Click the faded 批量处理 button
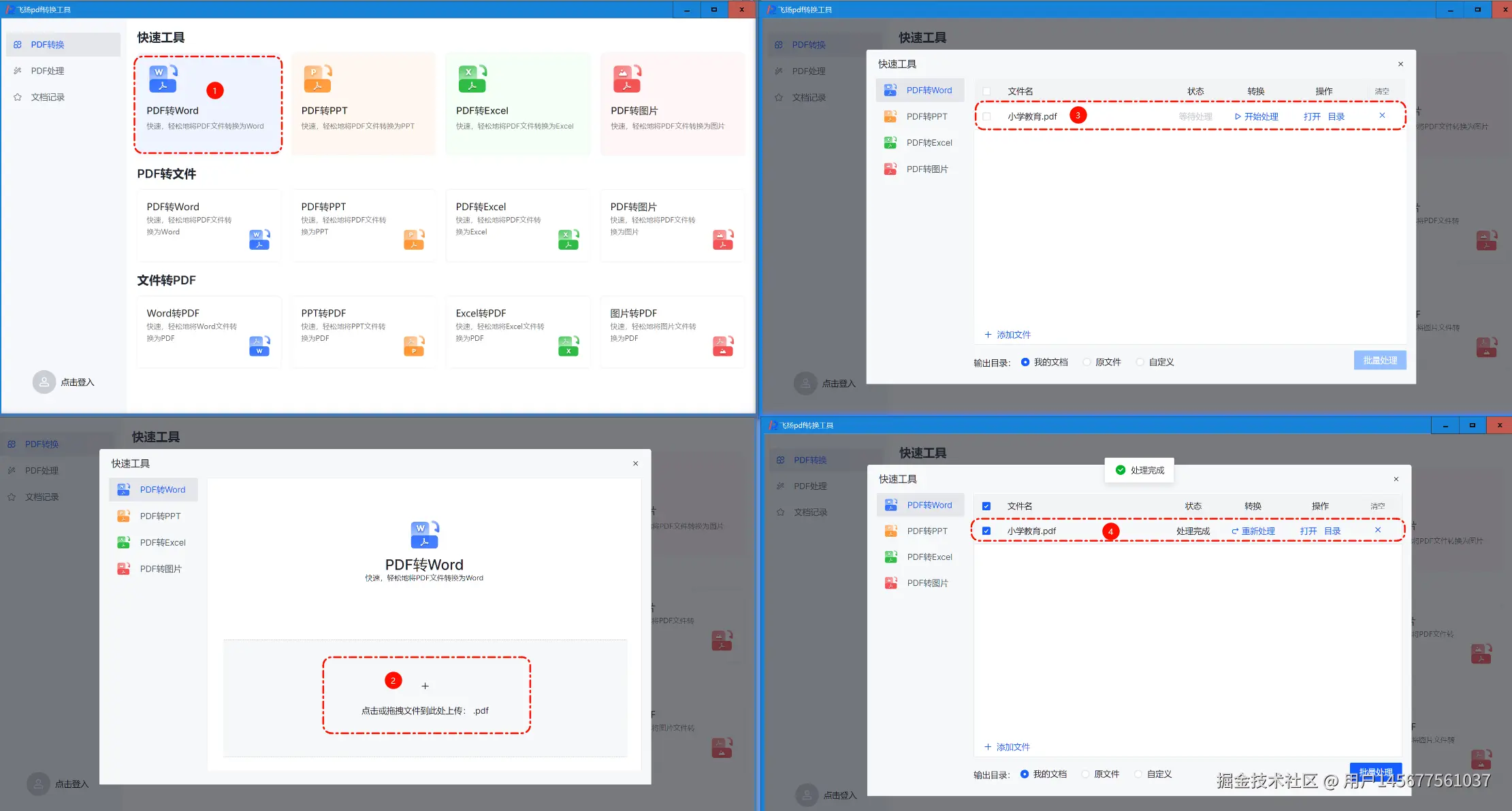Image resolution: width=1512 pixels, height=811 pixels. pyautogui.click(x=1379, y=361)
